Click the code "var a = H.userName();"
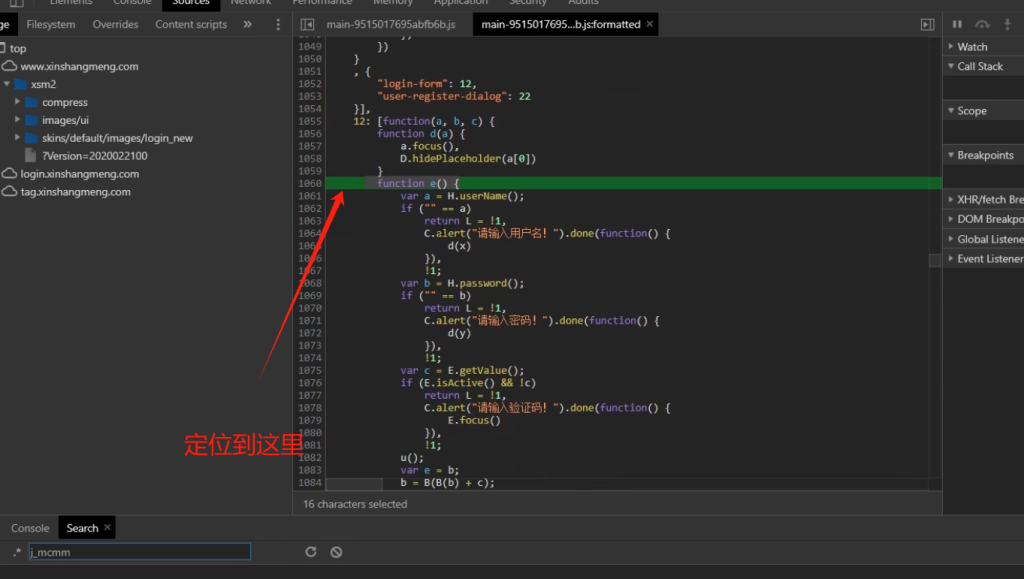 coord(462,196)
